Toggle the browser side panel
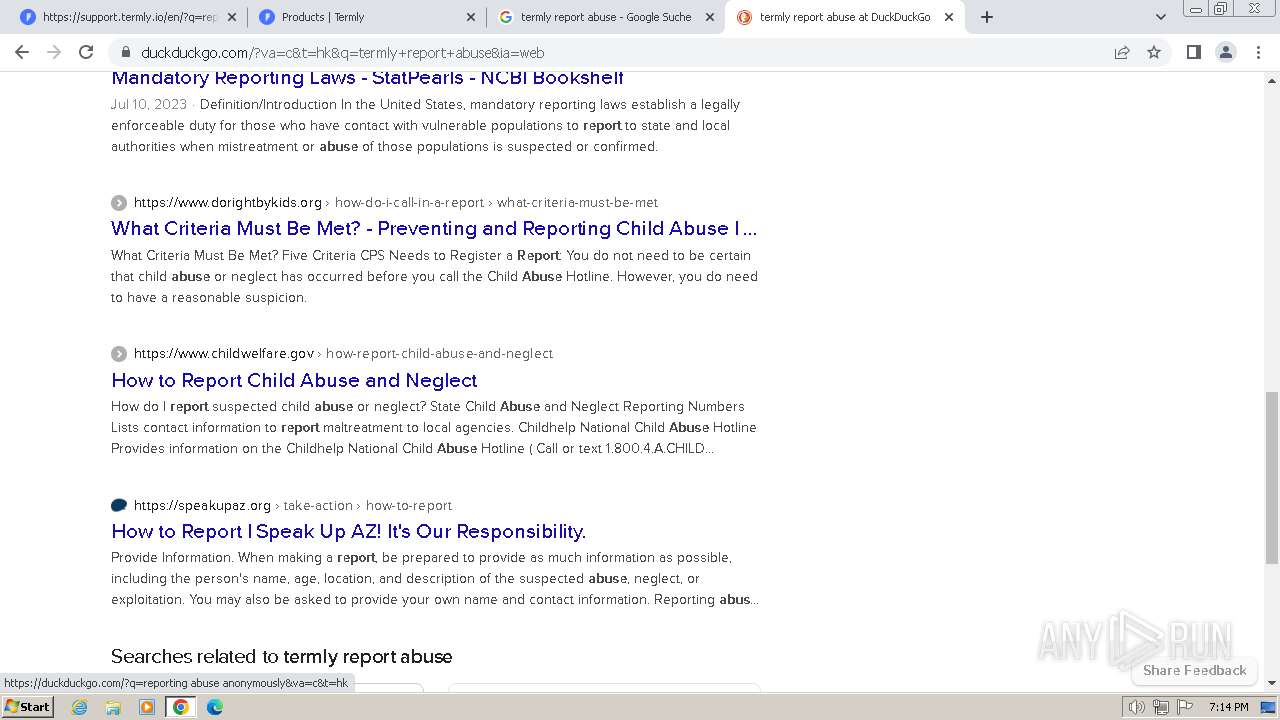Screen dimensions: 1280x720 1193,52
